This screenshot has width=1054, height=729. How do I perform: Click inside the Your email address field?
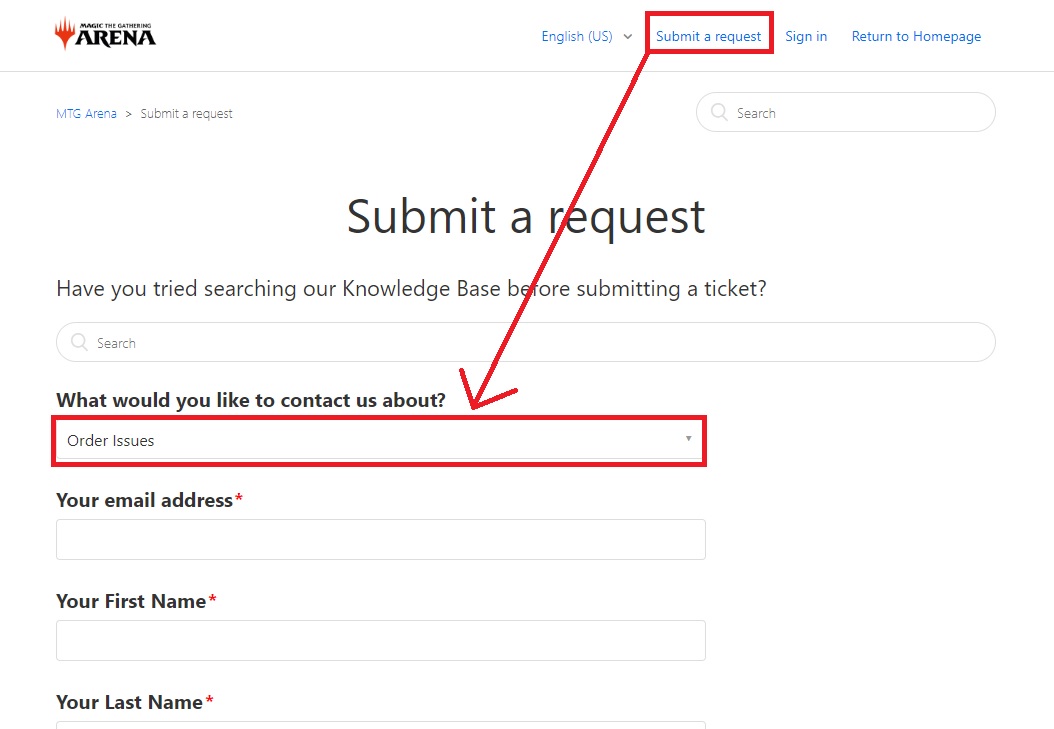coord(380,539)
